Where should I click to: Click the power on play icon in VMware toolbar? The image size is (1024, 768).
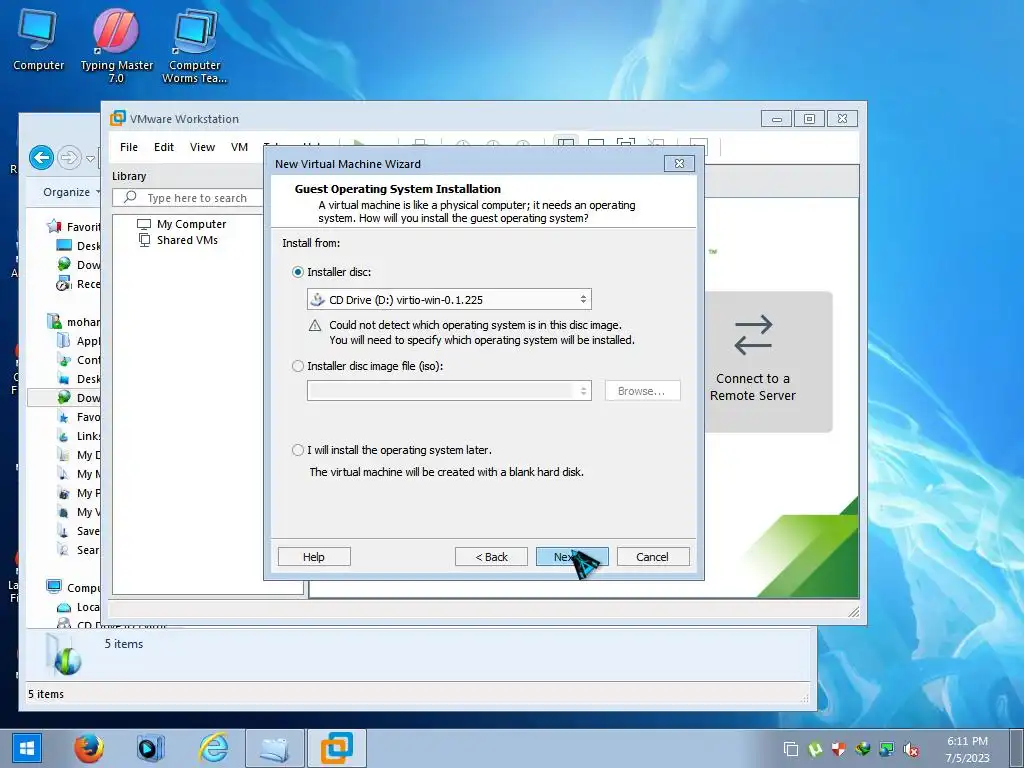tap(358, 143)
